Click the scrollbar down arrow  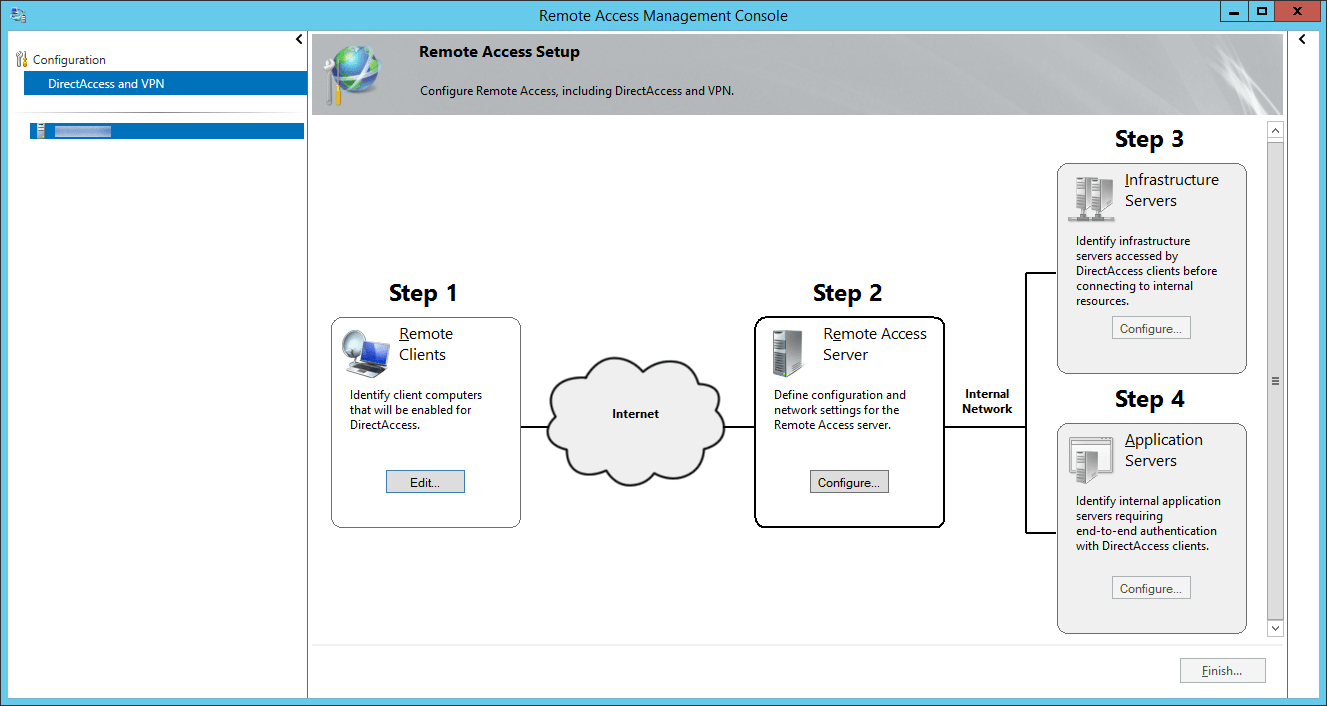pos(1275,628)
